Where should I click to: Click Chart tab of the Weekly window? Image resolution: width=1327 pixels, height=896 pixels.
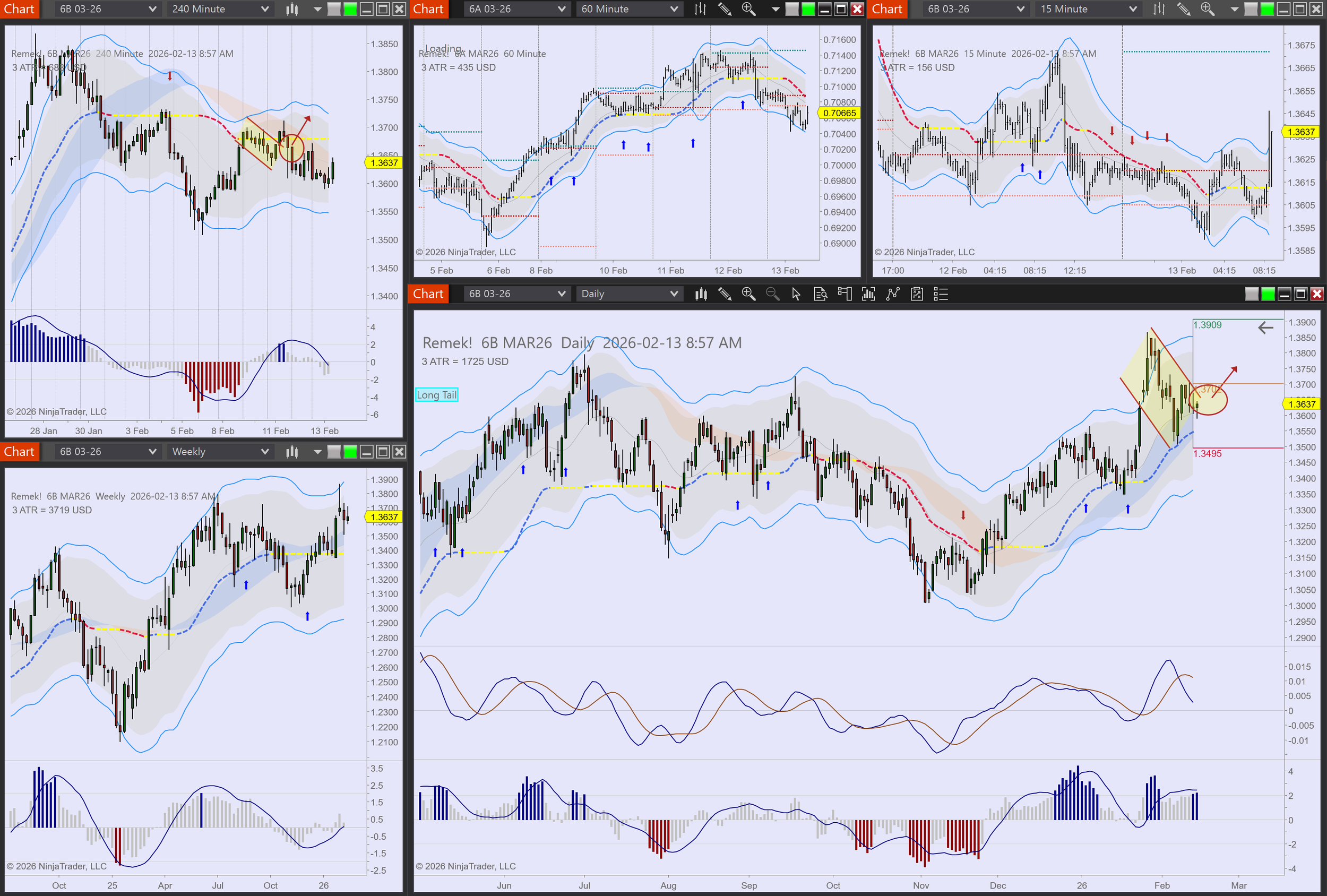tap(19, 451)
